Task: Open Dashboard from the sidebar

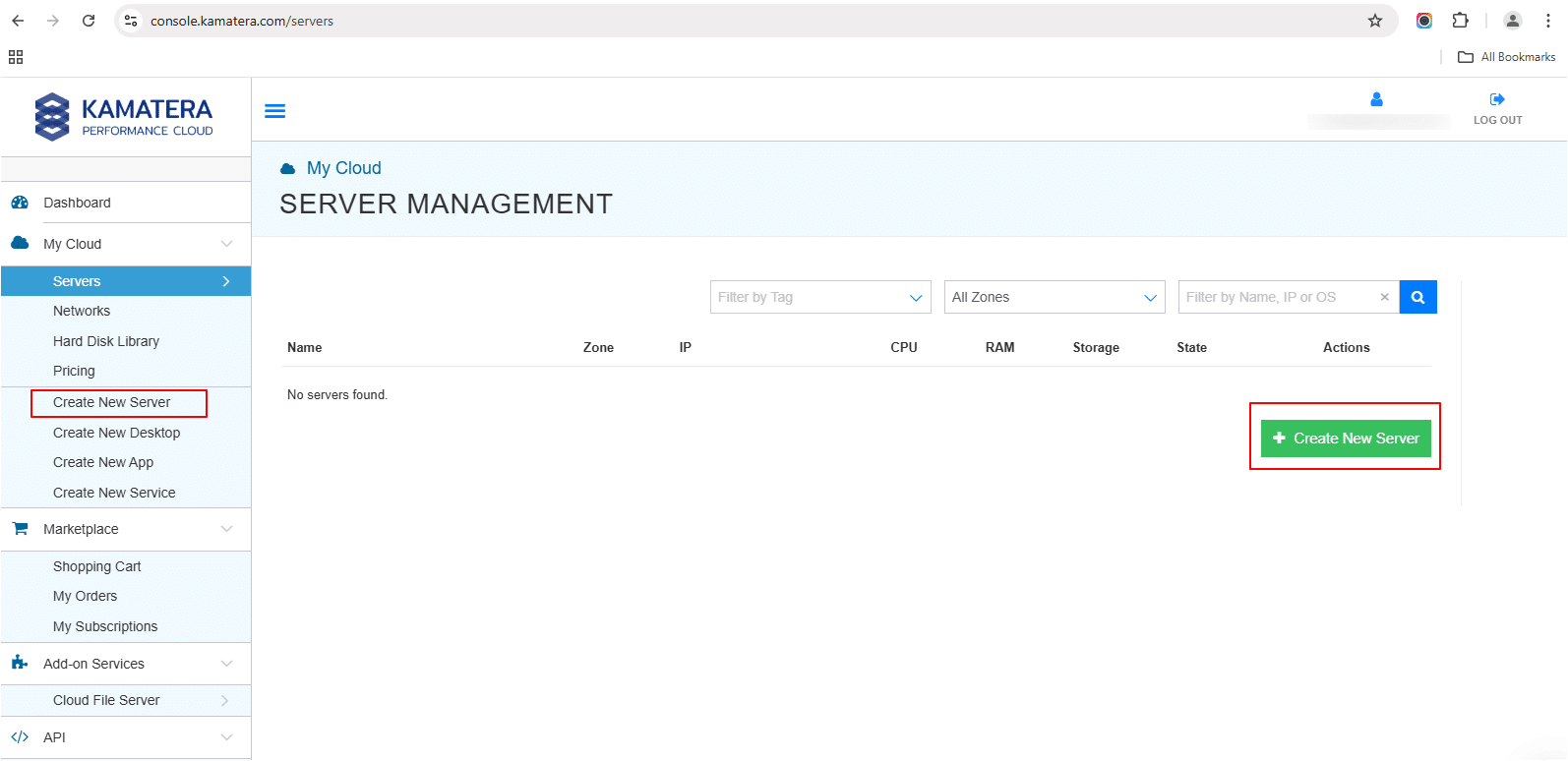Action: [x=77, y=203]
